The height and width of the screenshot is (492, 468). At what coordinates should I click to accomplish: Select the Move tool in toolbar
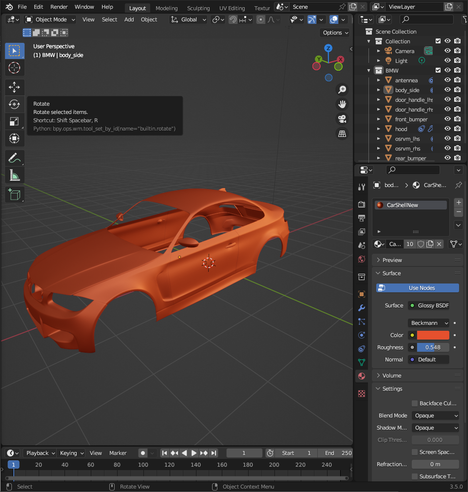coord(14,87)
